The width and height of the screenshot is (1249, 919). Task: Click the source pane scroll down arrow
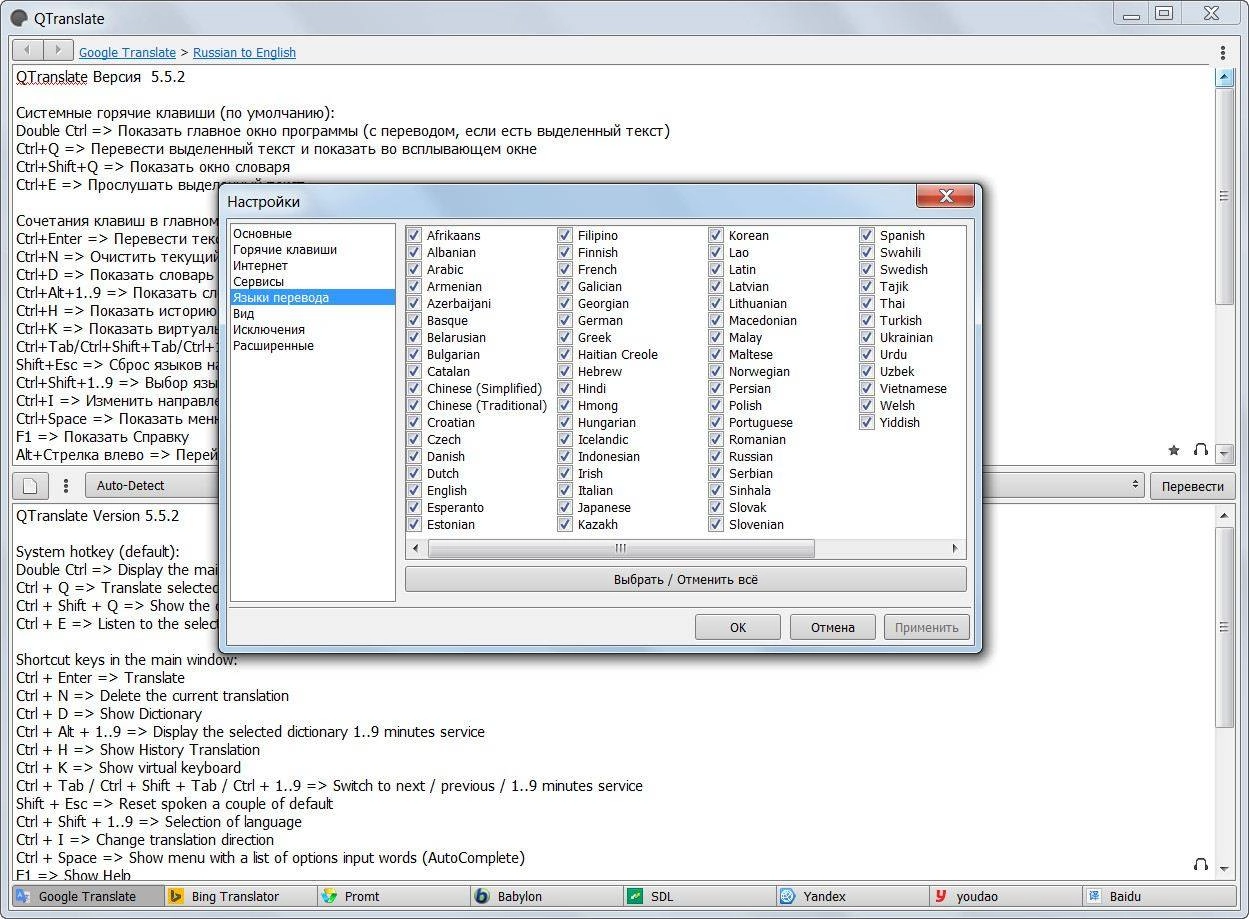1224,453
